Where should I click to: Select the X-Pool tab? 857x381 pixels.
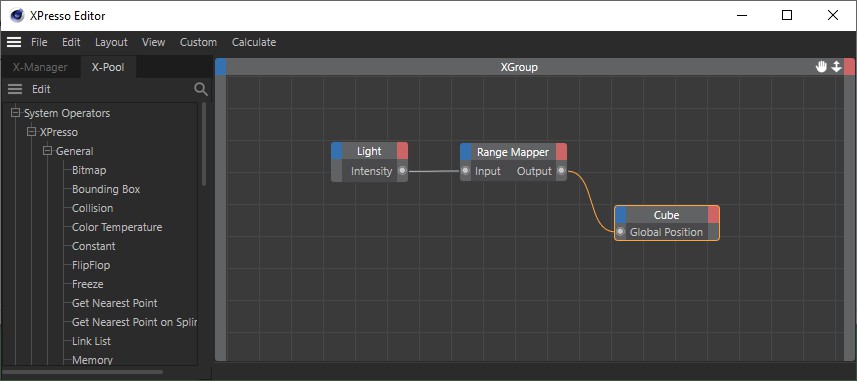pyautogui.click(x=108, y=67)
